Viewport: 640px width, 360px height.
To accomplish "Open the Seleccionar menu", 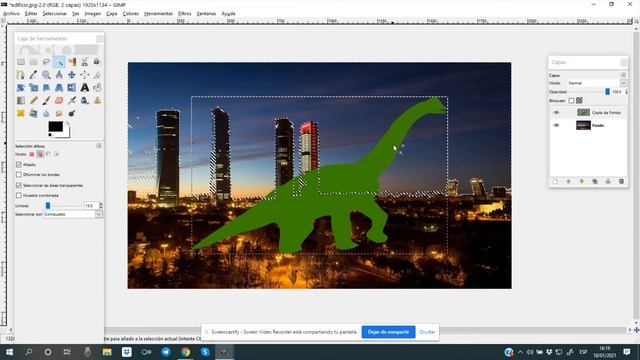I will (55, 13).
